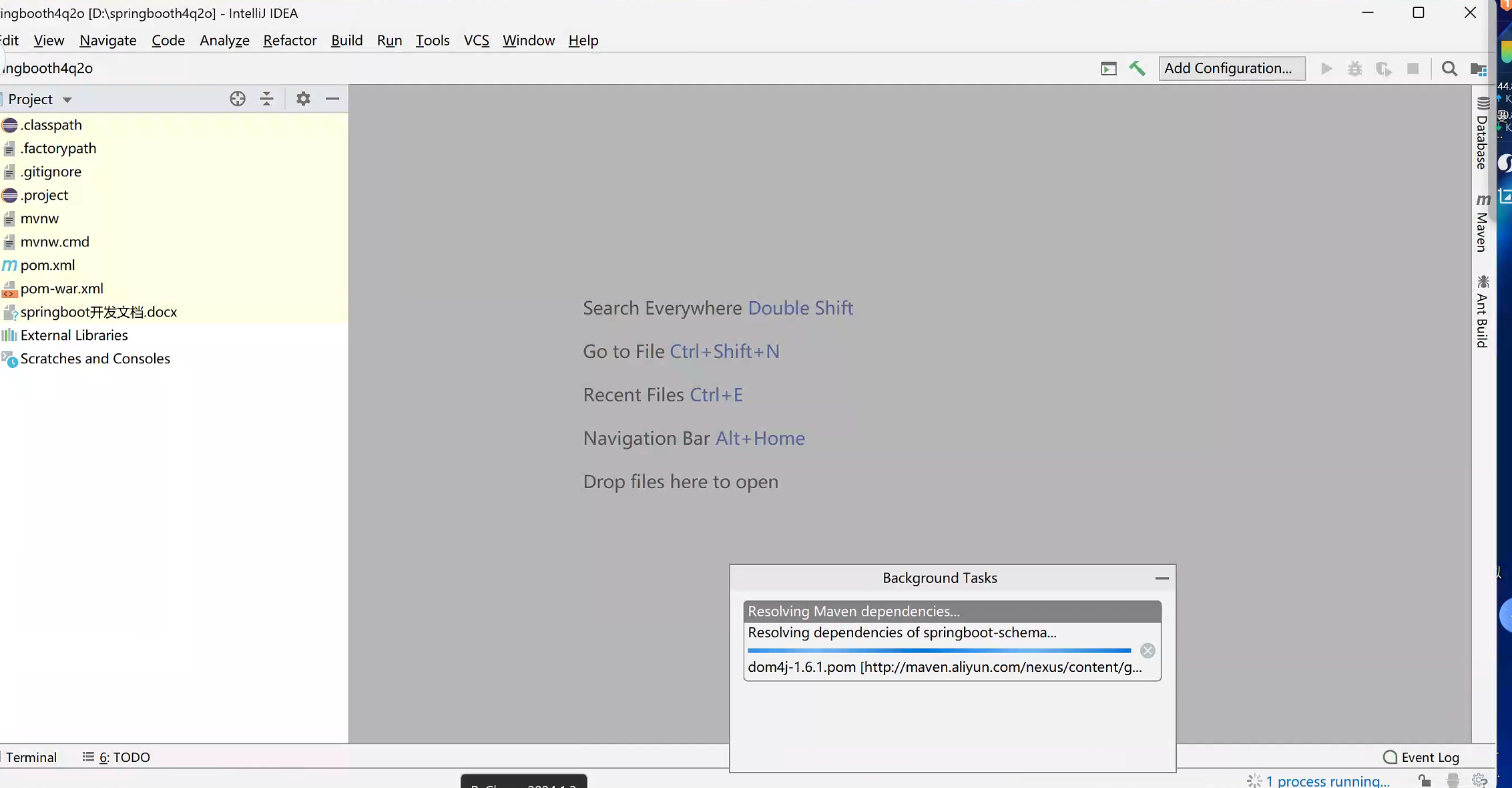Viewport: 1512px width, 788px height.
Task: Minimize the Background Tasks popup
Action: [x=1162, y=578]
